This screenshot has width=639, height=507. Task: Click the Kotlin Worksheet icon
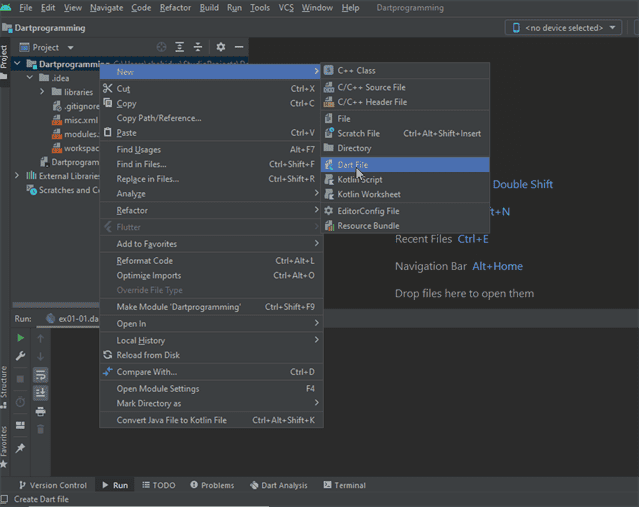(329, 194)
